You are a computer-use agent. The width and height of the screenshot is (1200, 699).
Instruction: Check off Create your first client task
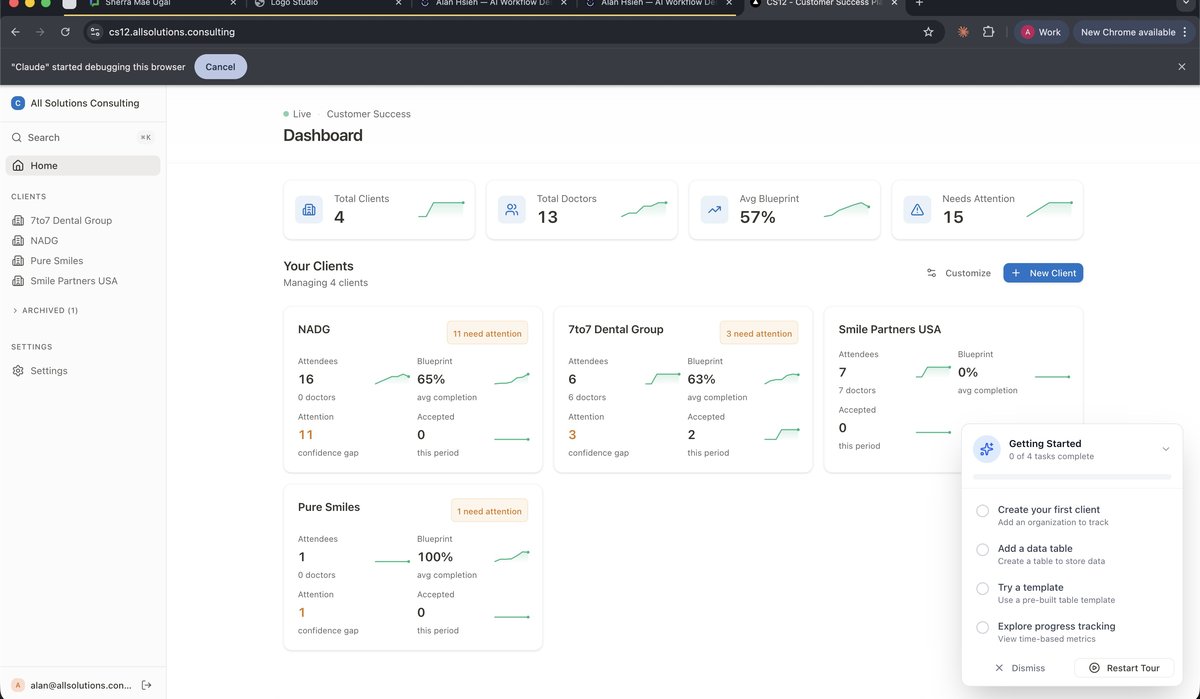982,510
